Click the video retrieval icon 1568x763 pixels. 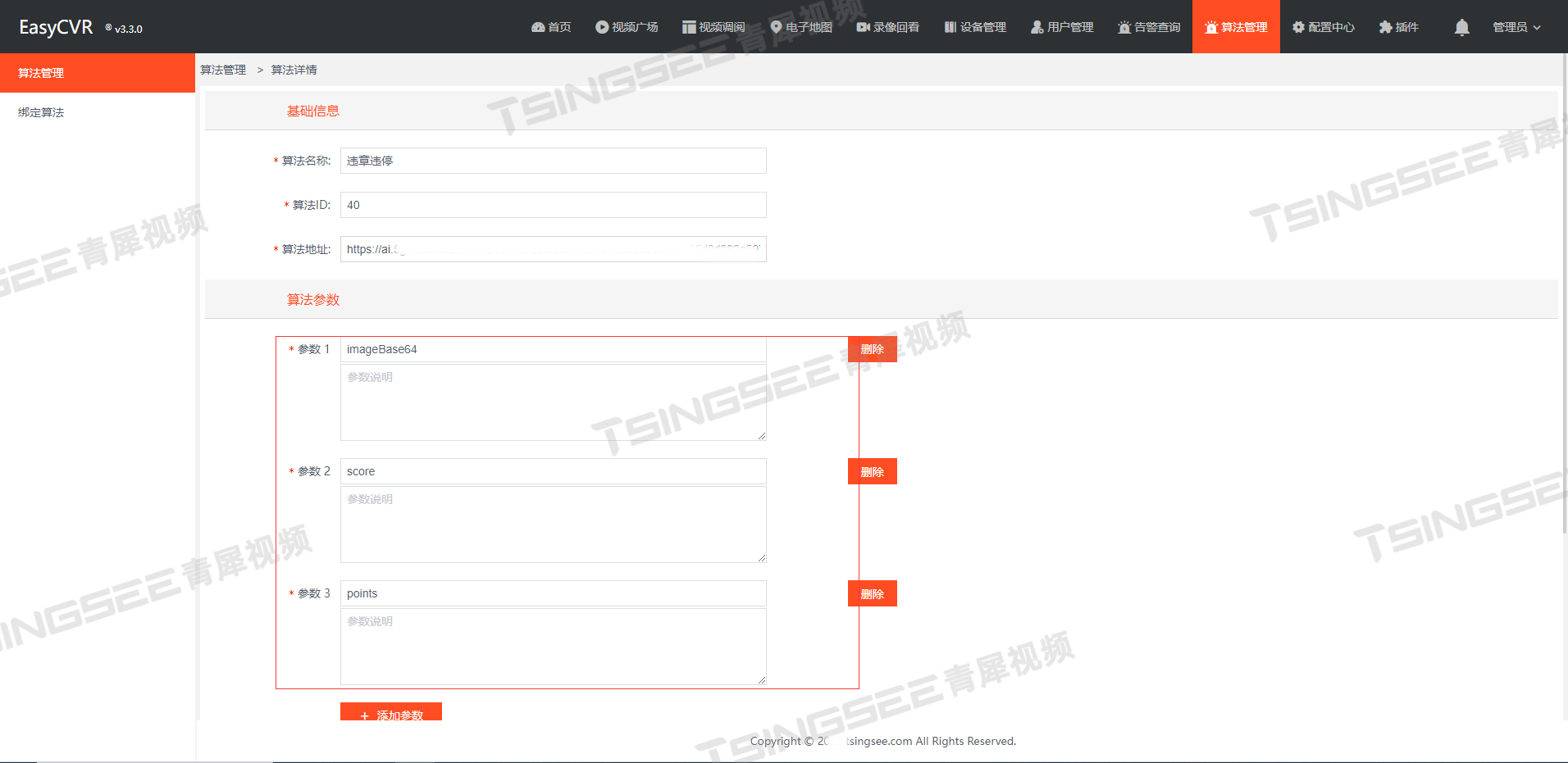pos(689,27)
